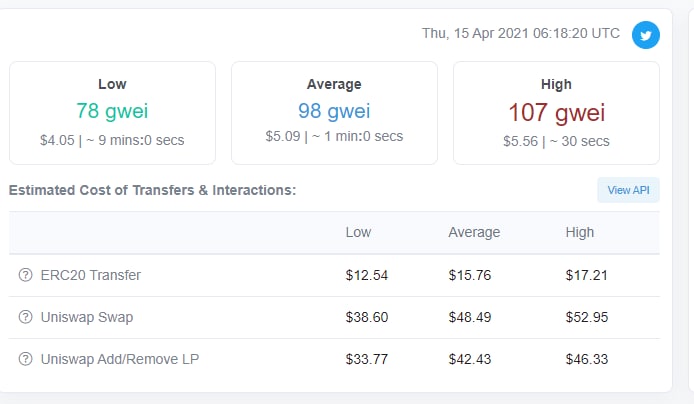The width and height of the screenshot is (694, 404).
Task: Click Estimated Cost of Transfers heading
Action: click(x=152, y=190)
